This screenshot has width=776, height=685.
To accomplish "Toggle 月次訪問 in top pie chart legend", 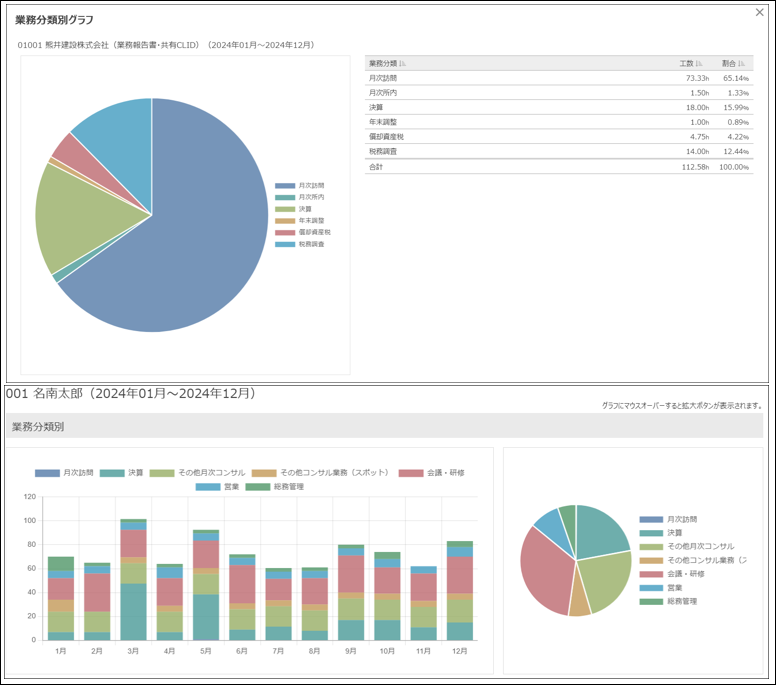I will coord(310,186).
